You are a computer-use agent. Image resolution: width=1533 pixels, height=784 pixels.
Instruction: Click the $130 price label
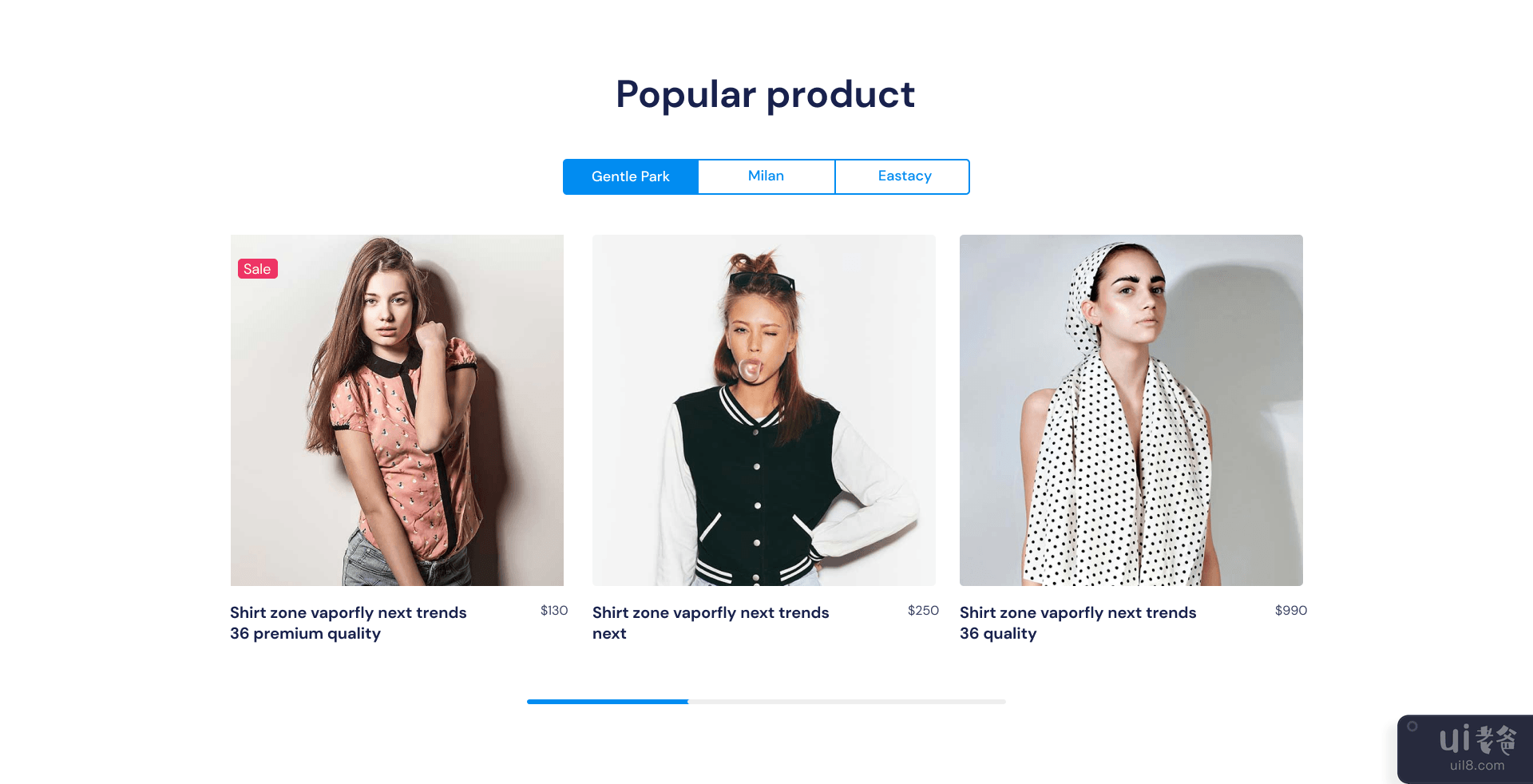pos(554,611)
